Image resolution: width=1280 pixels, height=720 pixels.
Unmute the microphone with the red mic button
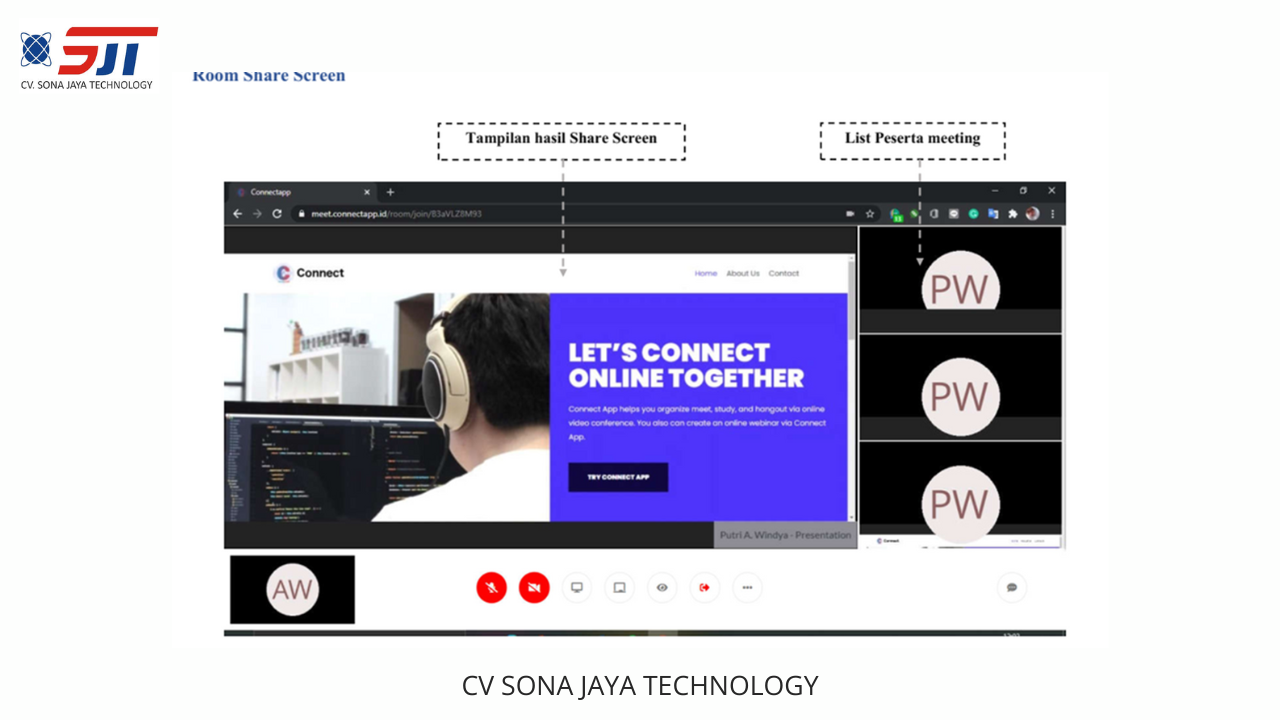(x=491, y=588)
